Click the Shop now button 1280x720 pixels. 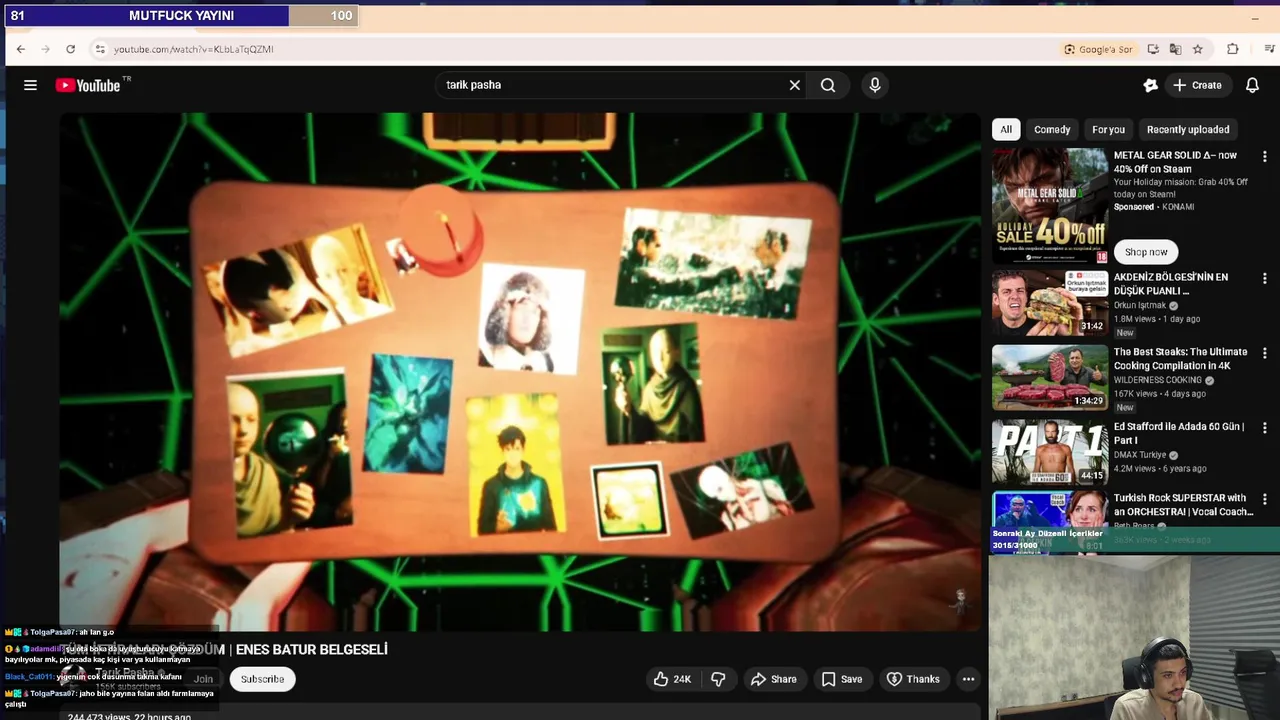tap(1146, 252)
